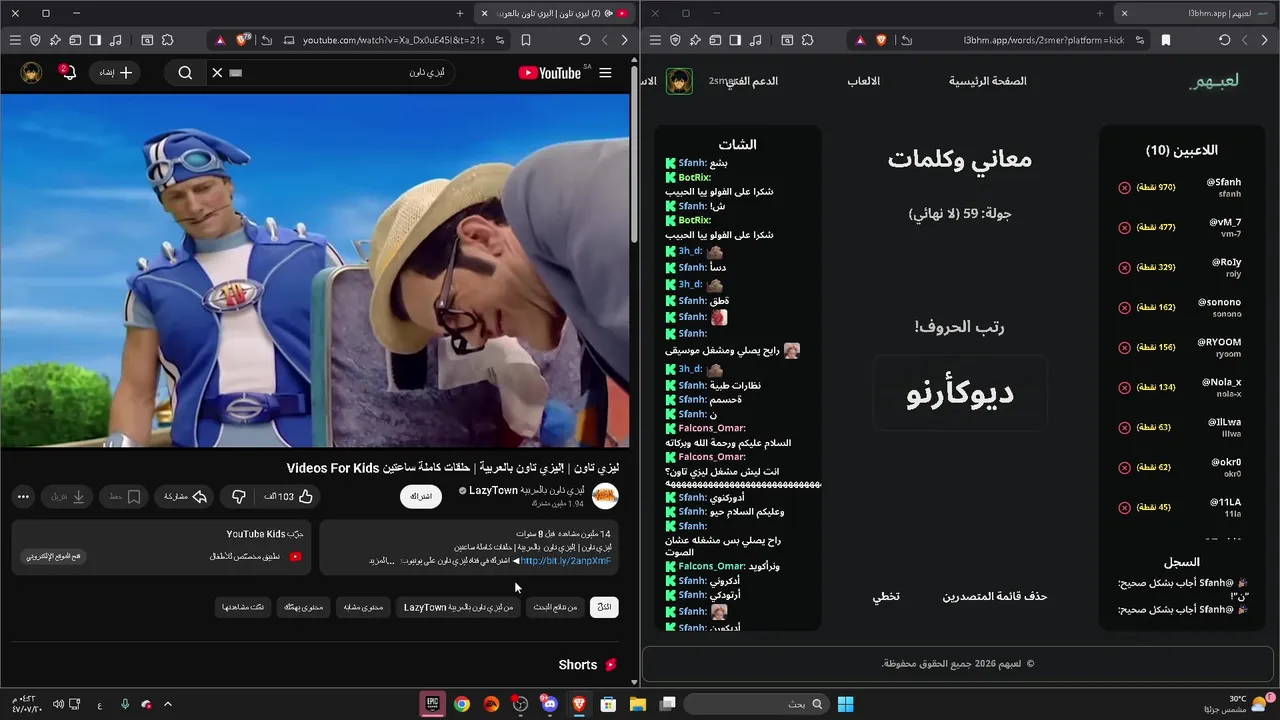The height and width of the screenshot is (720, 1280).
Task: Click Brave Shields lion icon in l3bhm window
Action: [881, 40]
